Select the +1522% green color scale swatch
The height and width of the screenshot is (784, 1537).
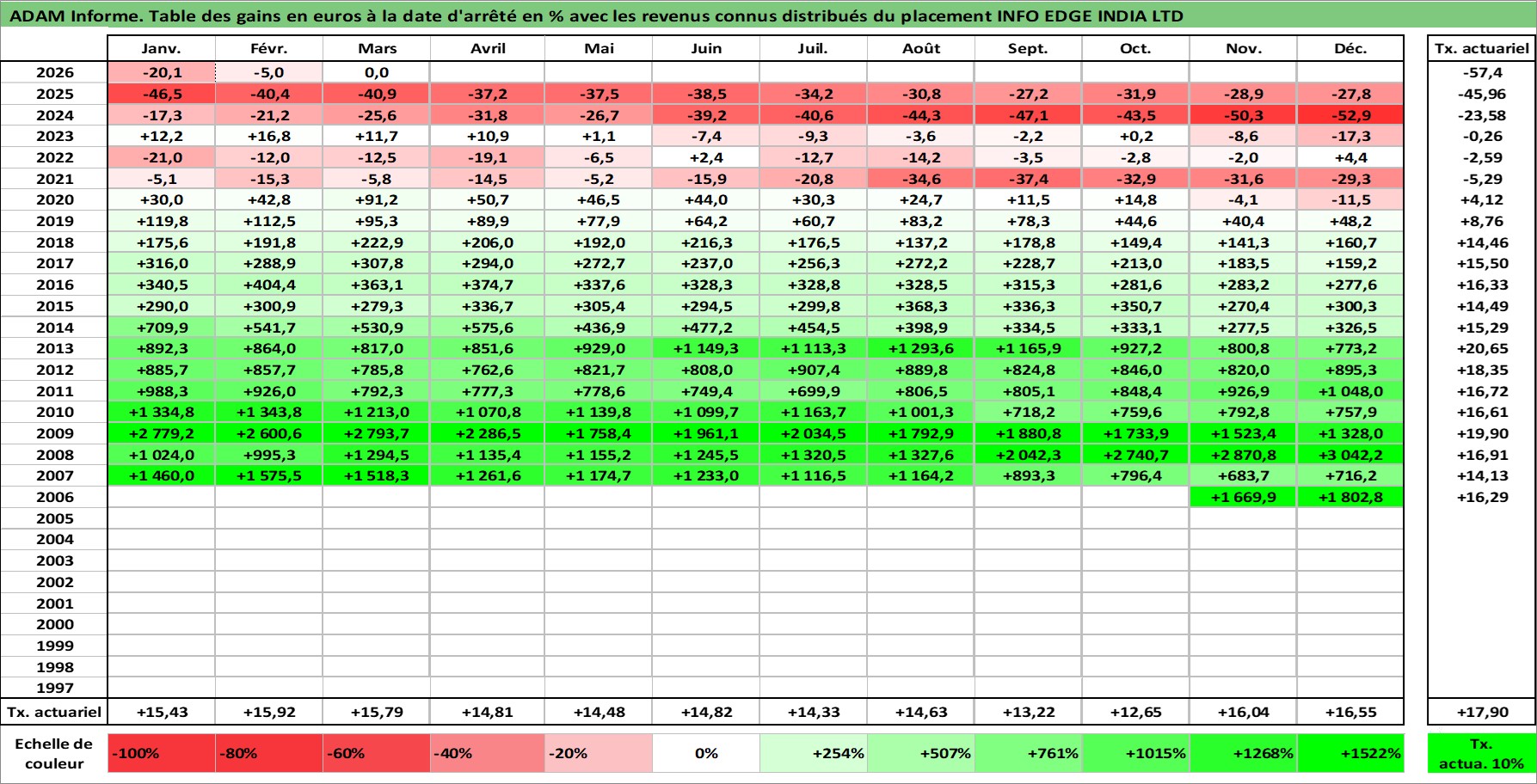1350,753
